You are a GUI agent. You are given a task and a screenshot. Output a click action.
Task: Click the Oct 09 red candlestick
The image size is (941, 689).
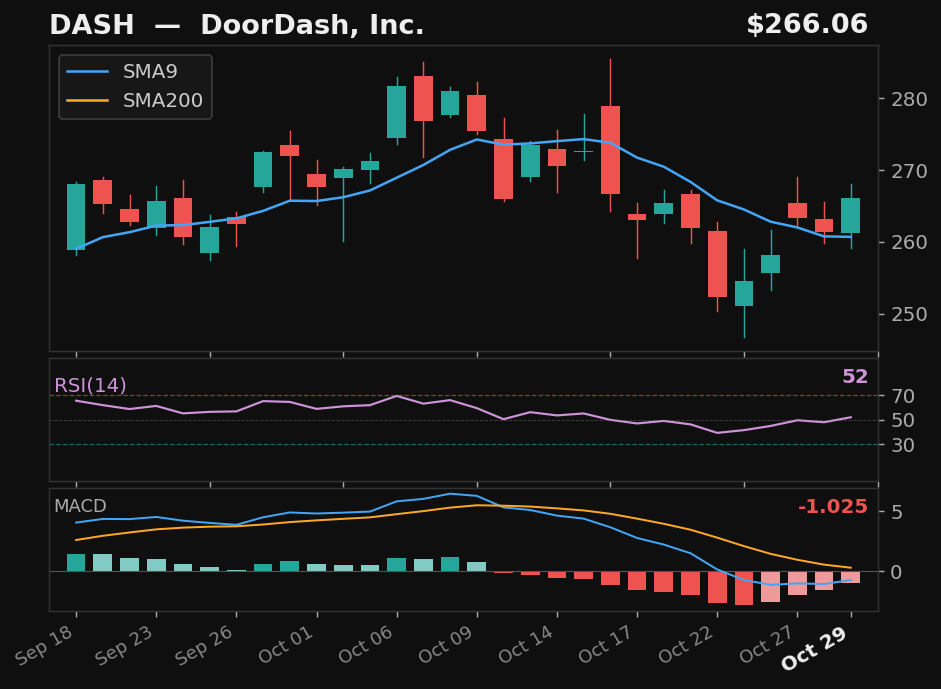[477, 113]
